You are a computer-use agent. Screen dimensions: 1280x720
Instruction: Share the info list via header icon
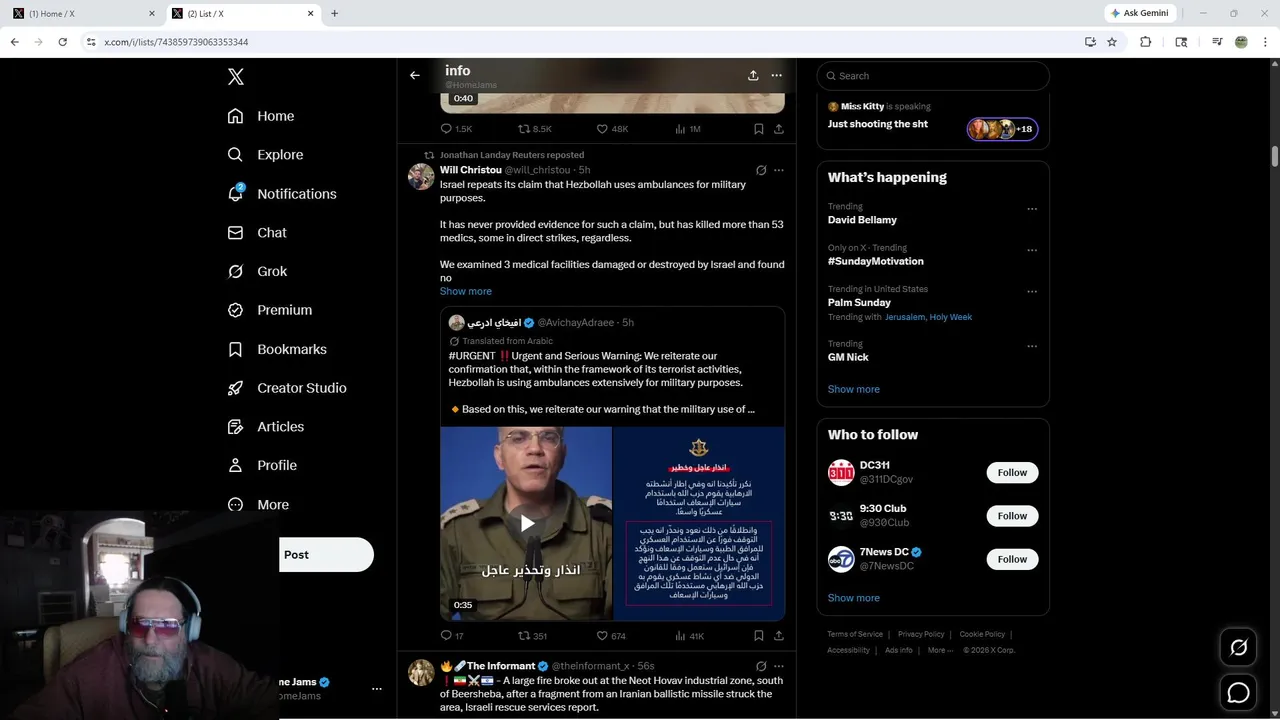[x=753, y=75]
